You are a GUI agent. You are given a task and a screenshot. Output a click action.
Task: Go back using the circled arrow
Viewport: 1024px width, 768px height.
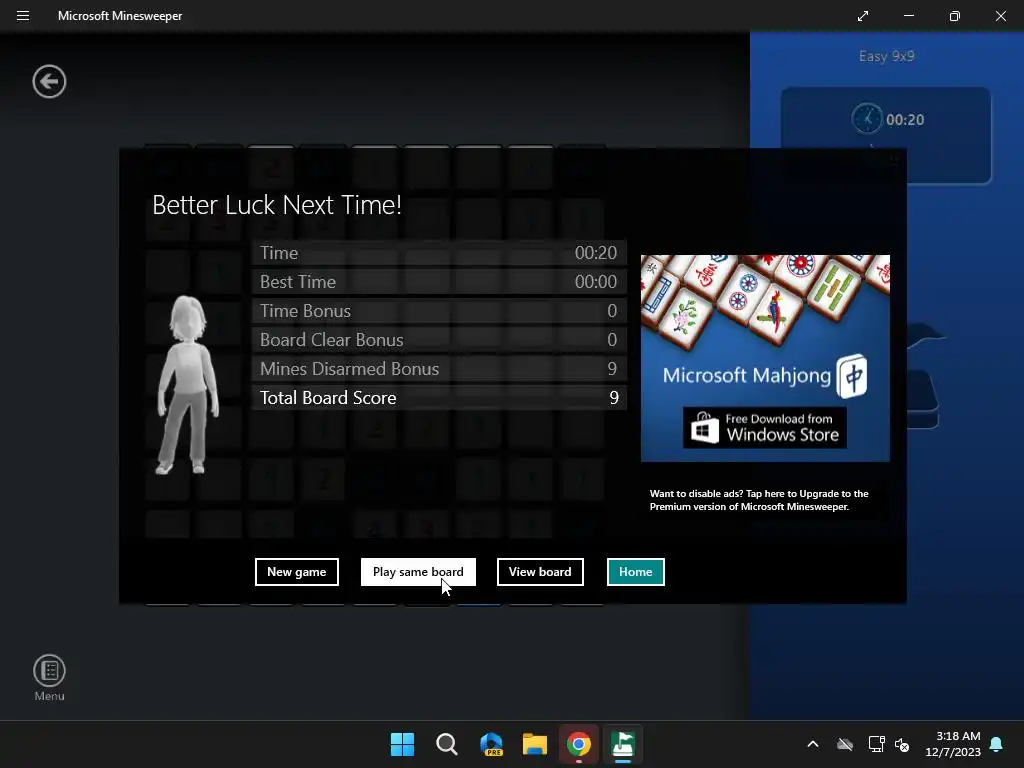point(50,82)
